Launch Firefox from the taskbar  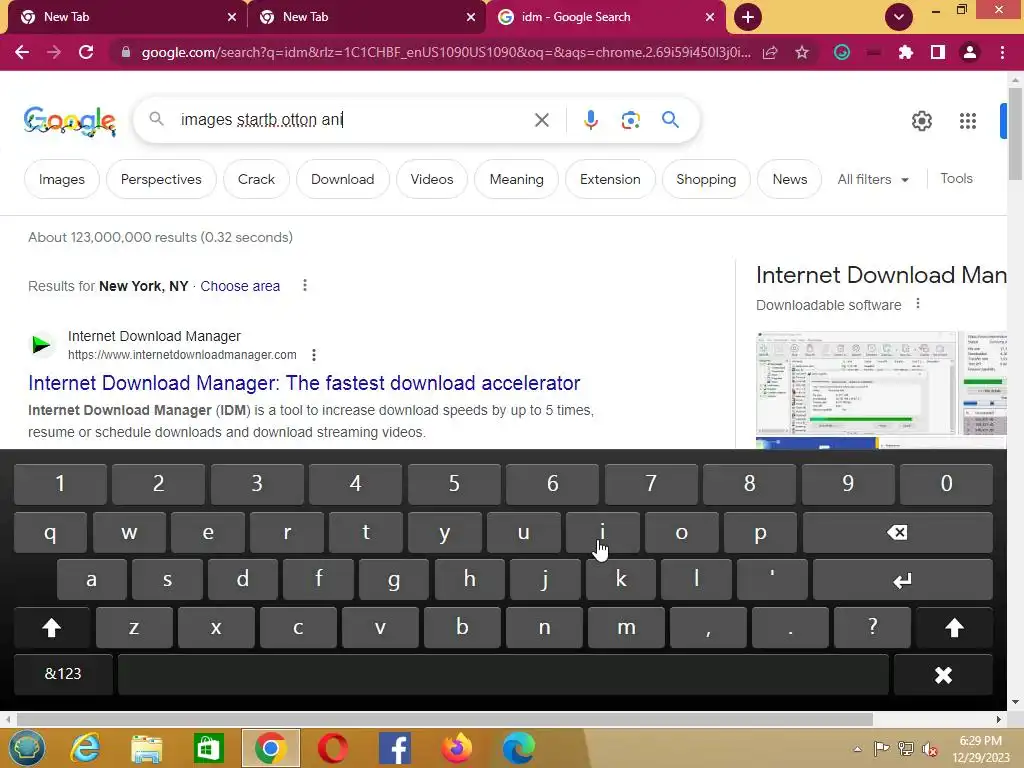tap(456, 748)
